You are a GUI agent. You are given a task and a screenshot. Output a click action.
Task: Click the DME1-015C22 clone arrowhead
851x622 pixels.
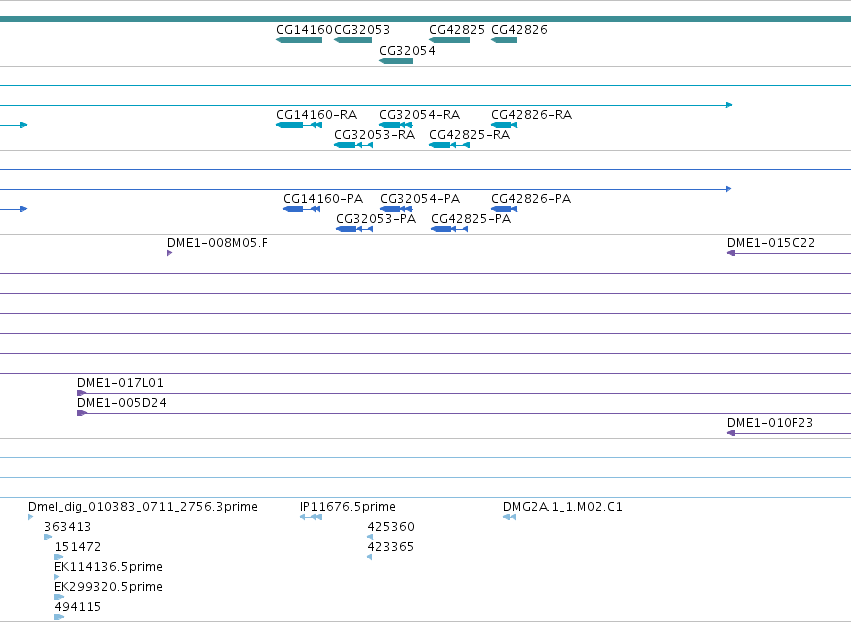point(731,253)
